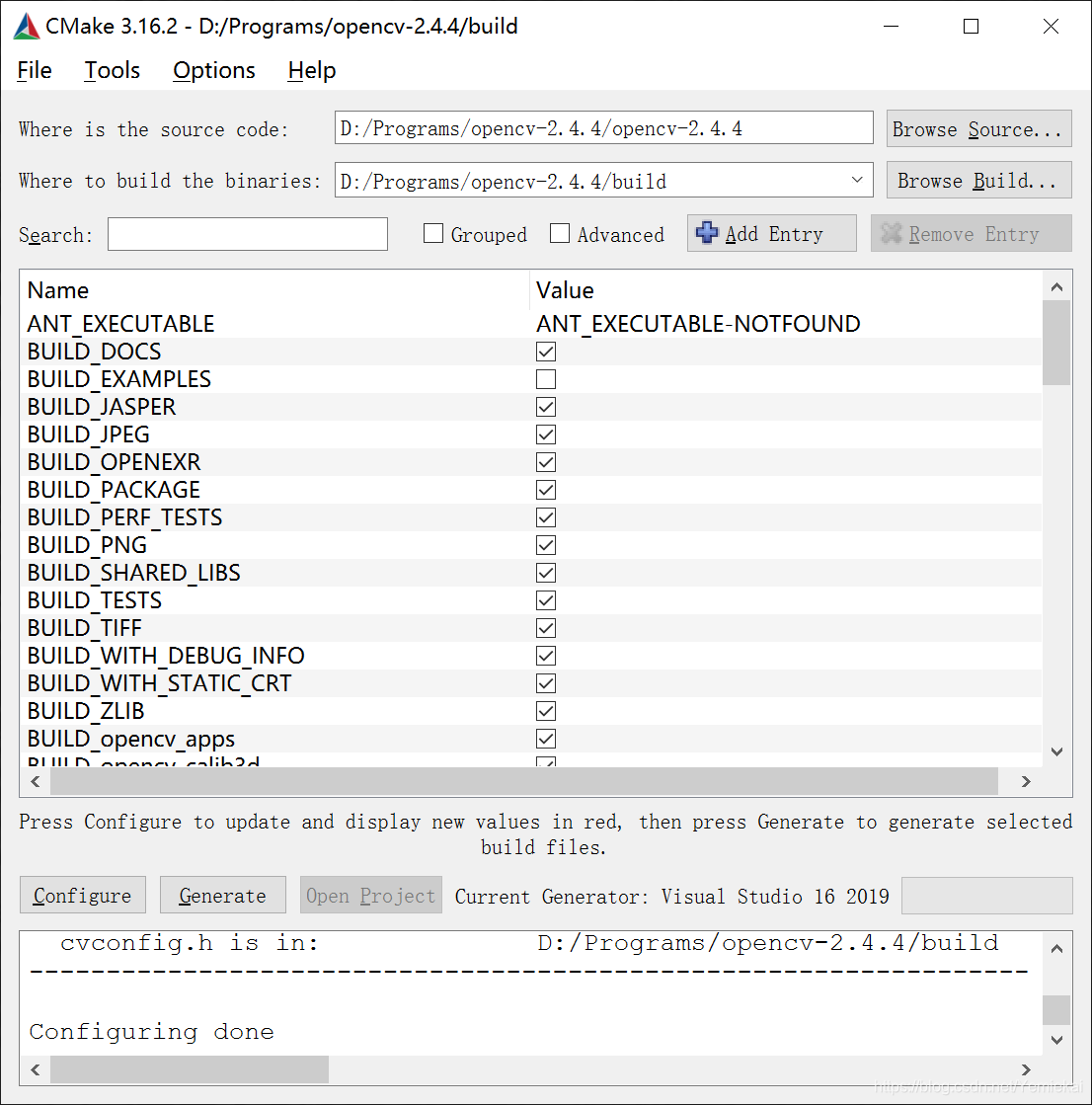Uncheck the BUILD_PERF_TESTS checkbox
1092x1105 pixels.
tap(546, 517)
